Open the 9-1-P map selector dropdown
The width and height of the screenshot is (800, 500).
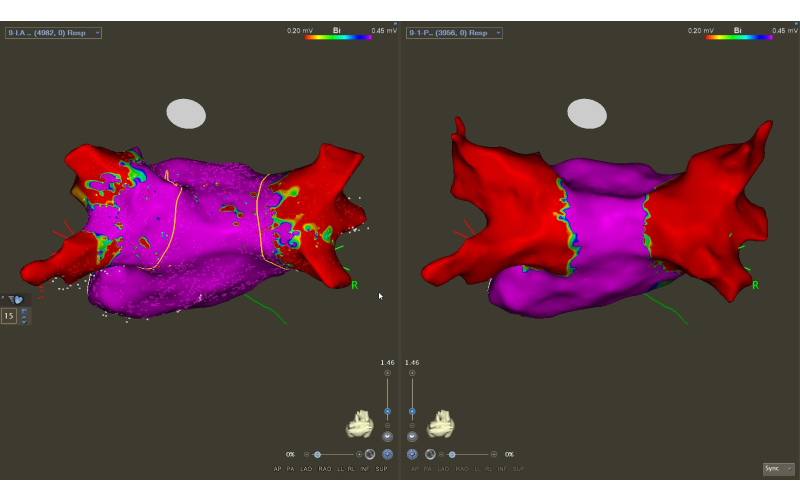click(x=454, y=33)
